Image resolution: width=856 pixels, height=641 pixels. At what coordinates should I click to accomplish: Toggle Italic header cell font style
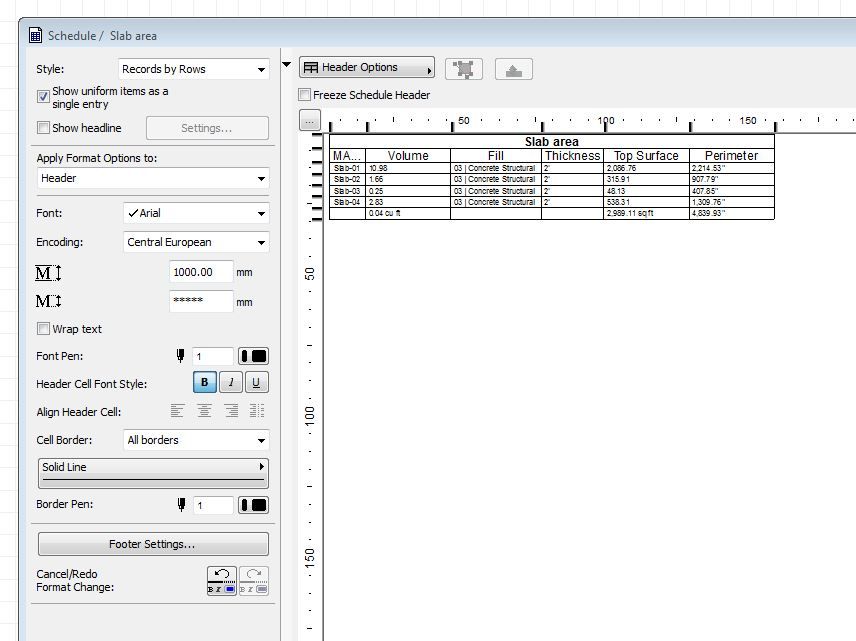[231, 382]
